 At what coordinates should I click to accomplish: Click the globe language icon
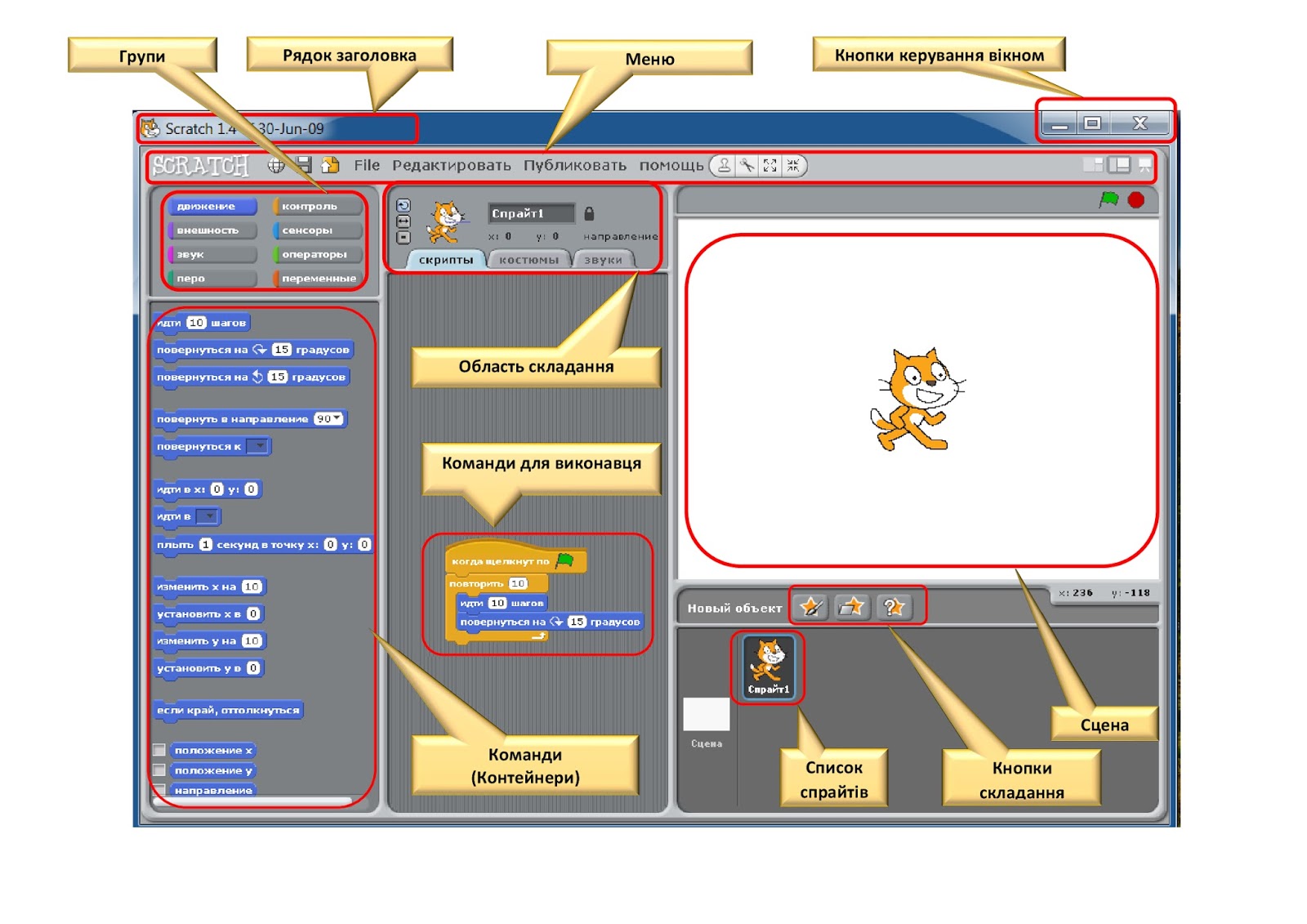[x=276, y=166]
